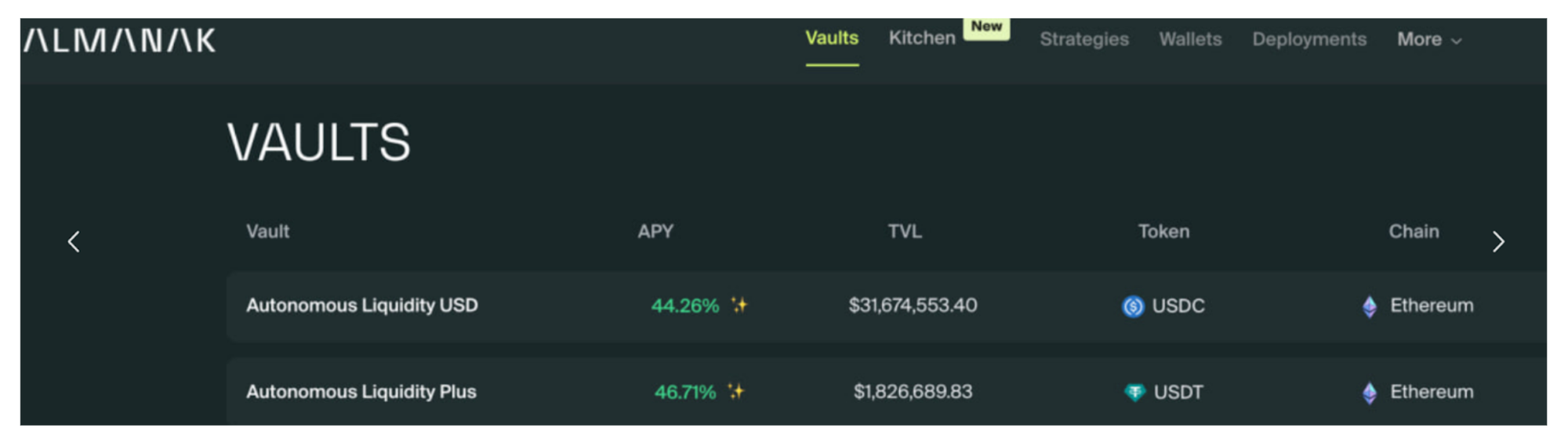Click the USDC token icon

pos(1133,306)
